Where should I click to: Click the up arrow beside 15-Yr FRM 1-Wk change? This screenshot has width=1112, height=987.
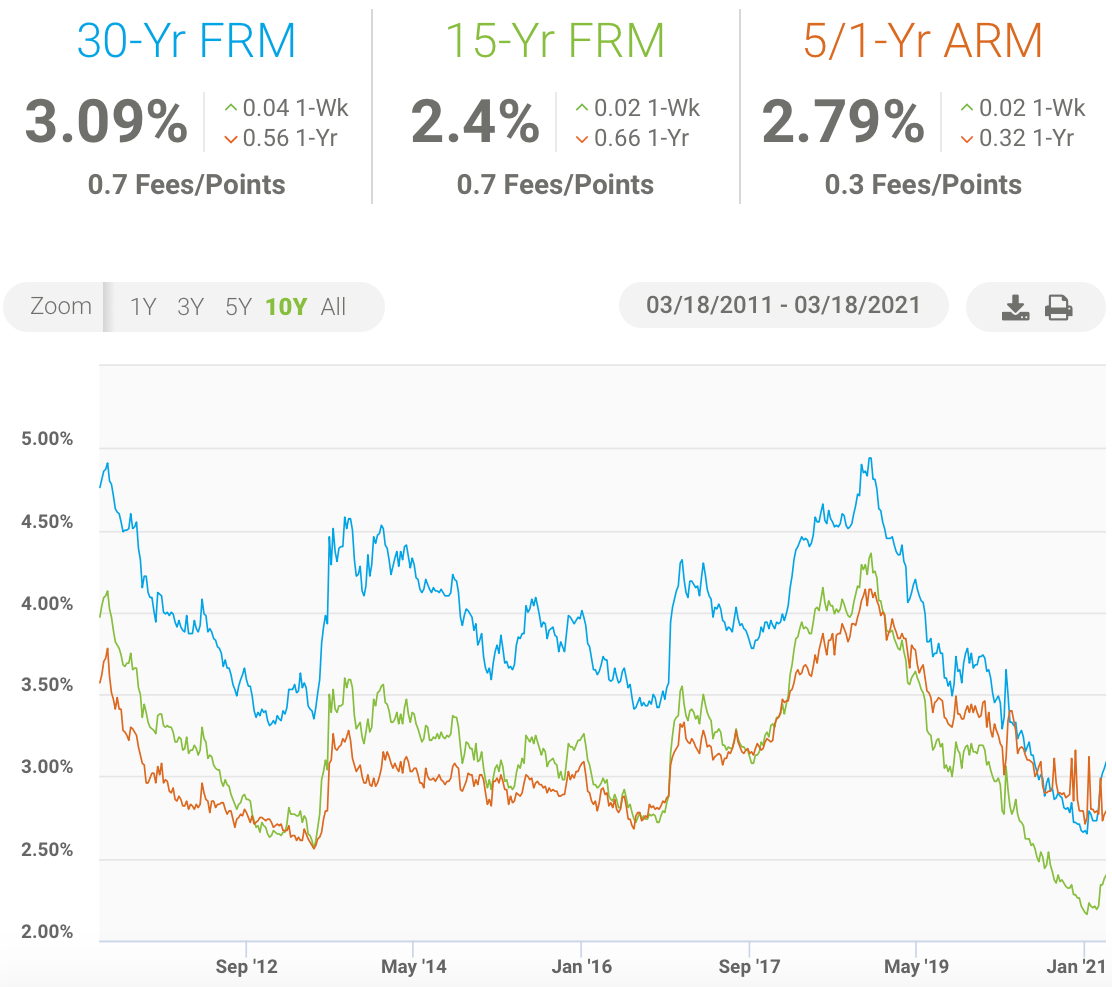[x=582, y=108]
